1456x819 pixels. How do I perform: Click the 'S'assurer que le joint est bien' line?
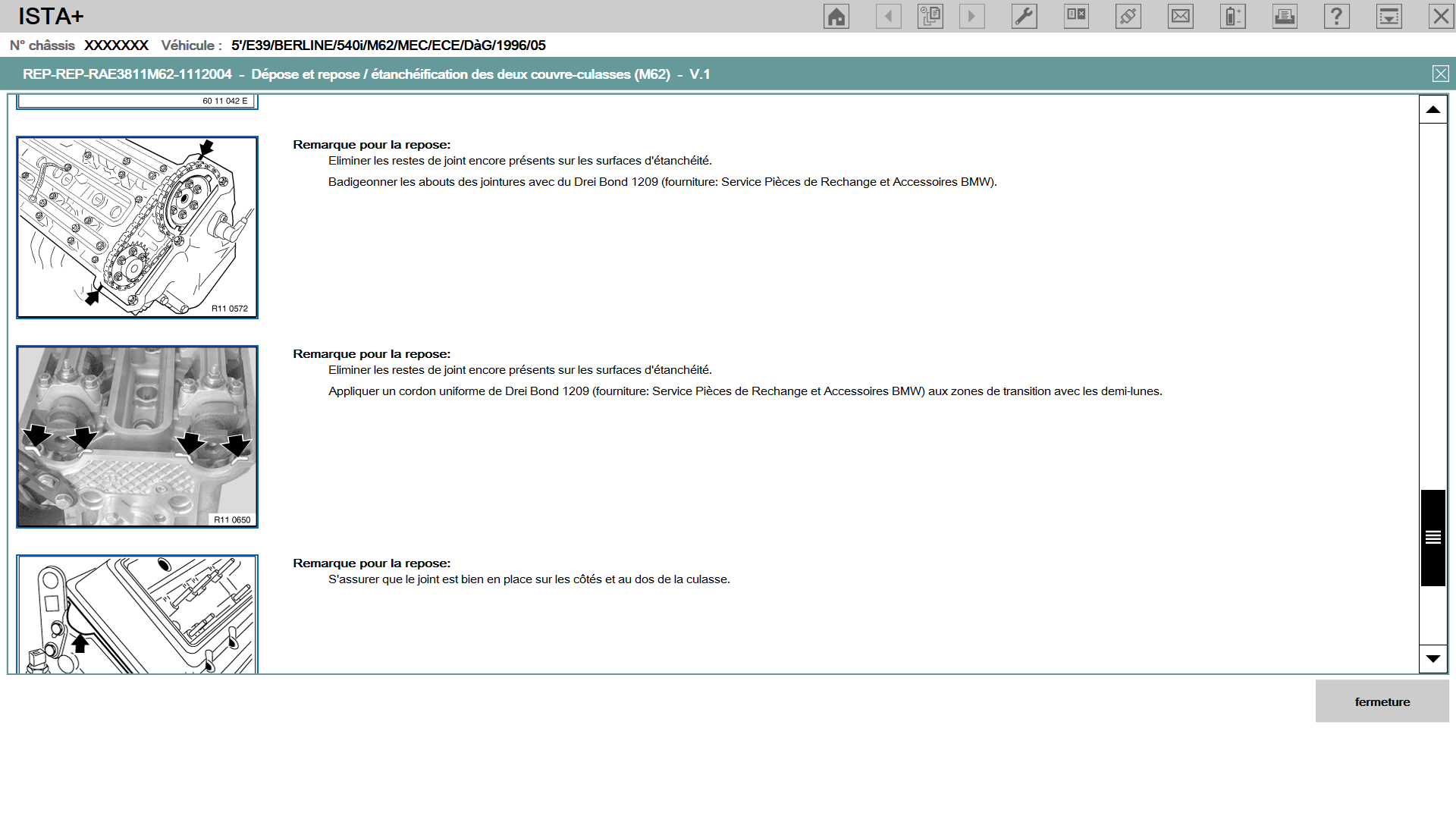coord(529,579)
